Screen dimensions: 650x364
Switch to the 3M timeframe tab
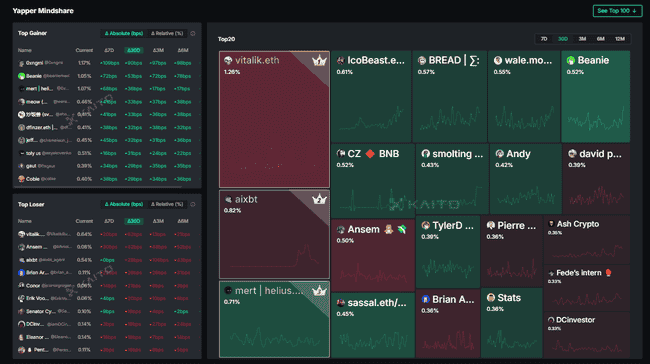582,39
